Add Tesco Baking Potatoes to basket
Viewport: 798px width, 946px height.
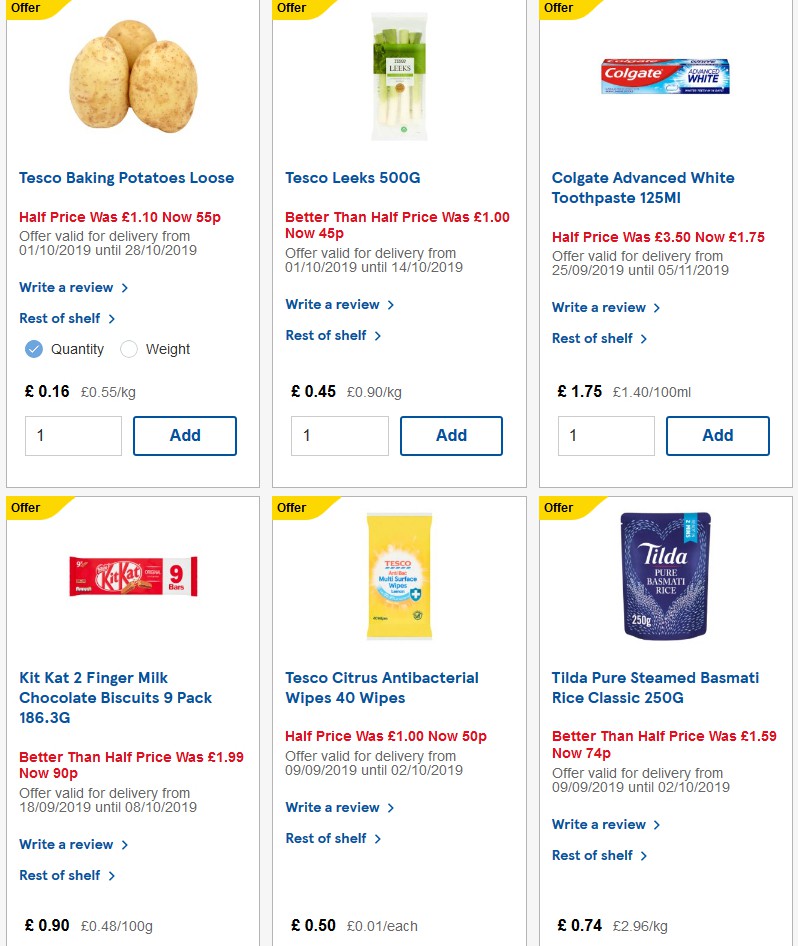[x=185, y=435]
